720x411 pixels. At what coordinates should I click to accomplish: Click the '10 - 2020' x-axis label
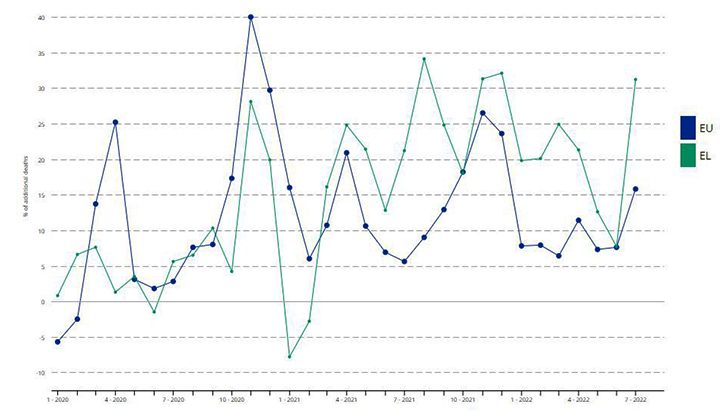click(x=231, y=399)
